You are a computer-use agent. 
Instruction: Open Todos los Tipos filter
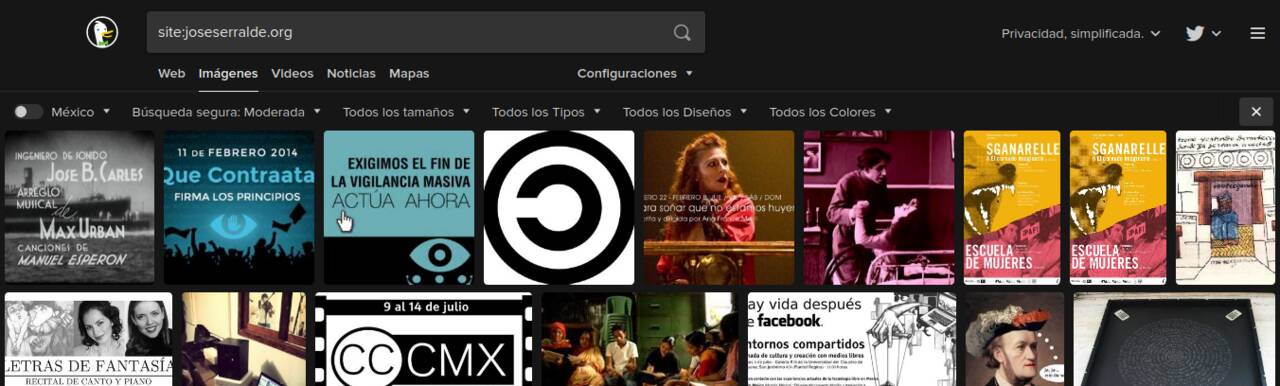[546, 112]
